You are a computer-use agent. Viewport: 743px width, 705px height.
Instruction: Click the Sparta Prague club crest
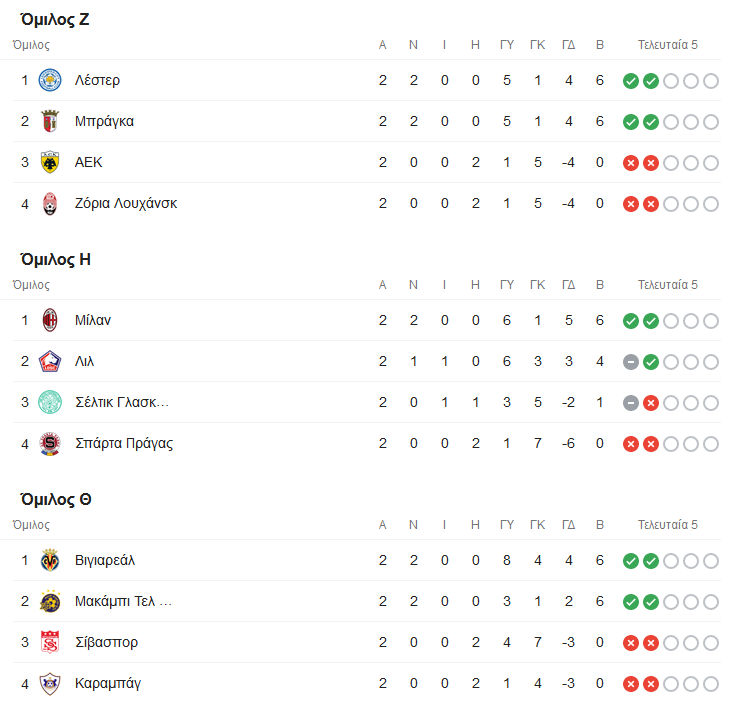(x=49, y=443)
